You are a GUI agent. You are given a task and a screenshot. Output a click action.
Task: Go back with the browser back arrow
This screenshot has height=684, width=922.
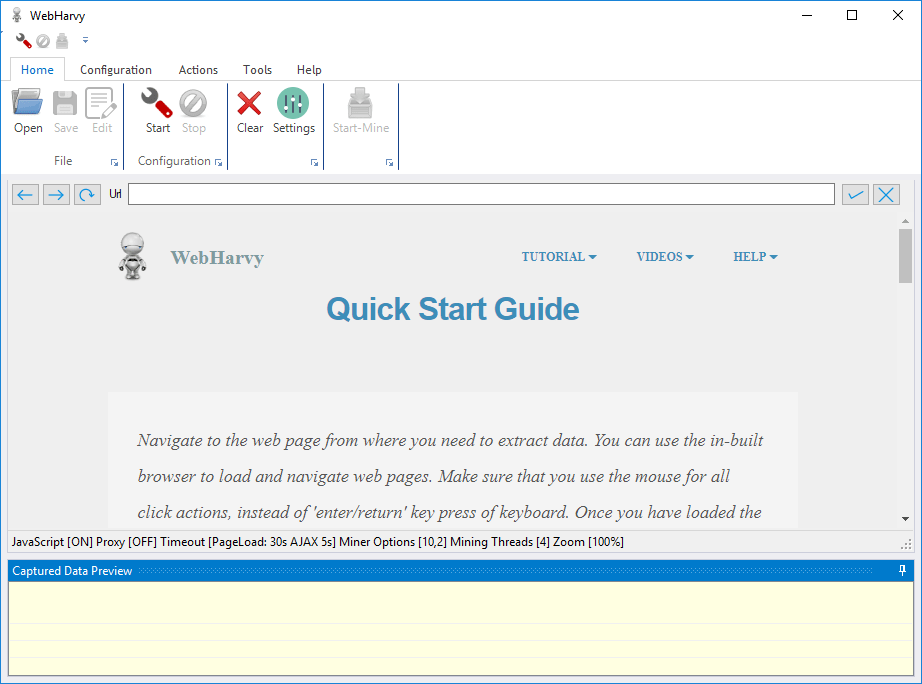click(26, 195)
